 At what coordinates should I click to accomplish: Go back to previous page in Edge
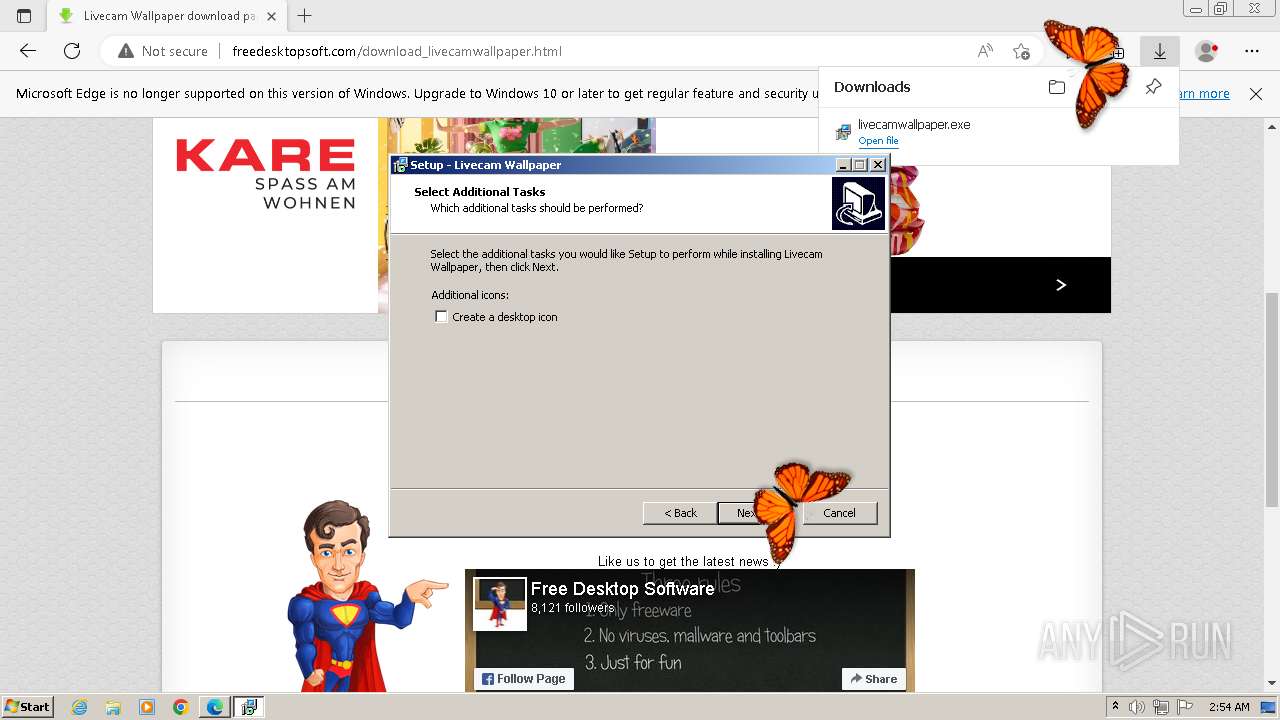tap(28, 51)
